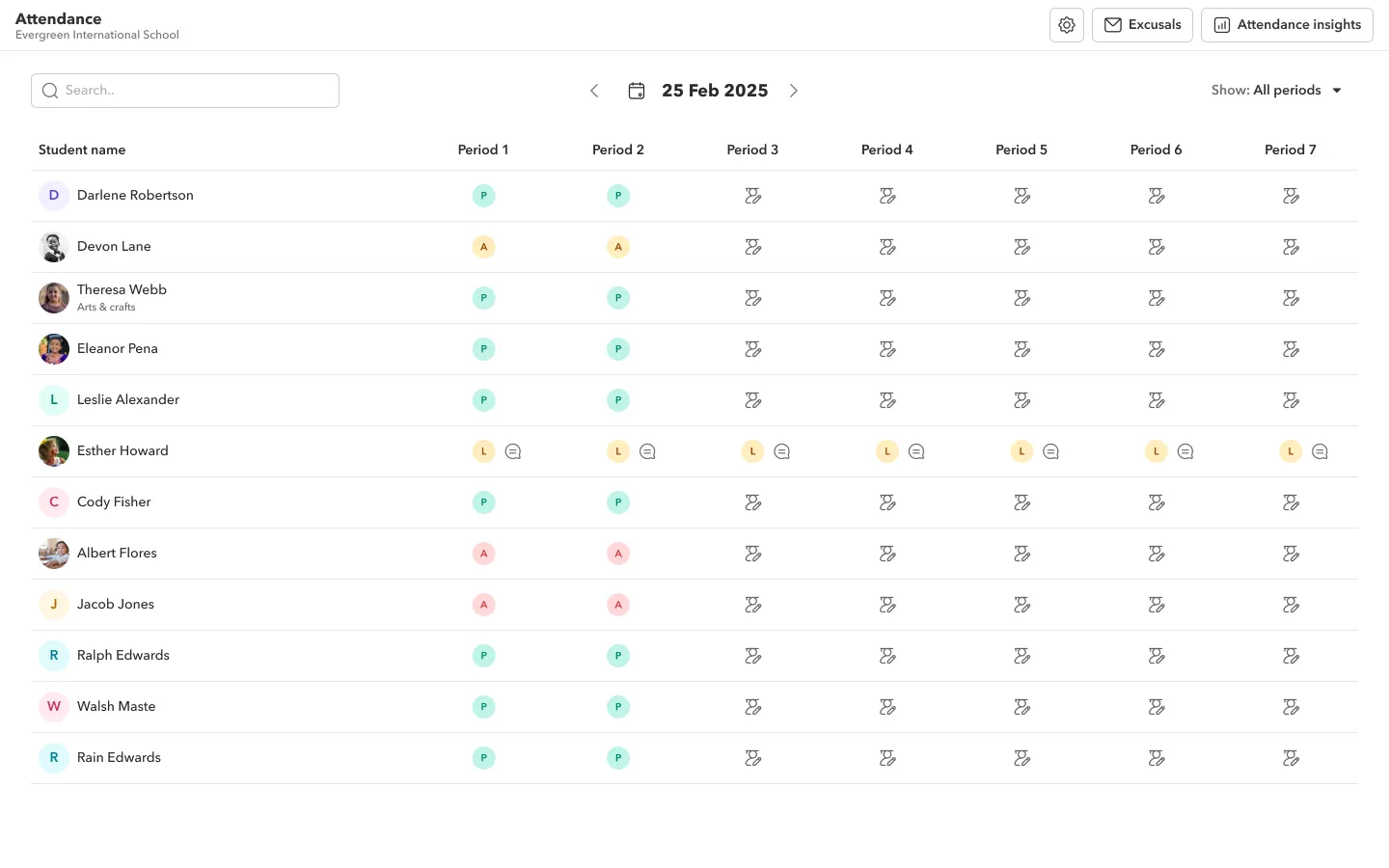Click the bar chart icon on Attendance insights
The image size is (1389, 868).
click(1222, 24)
